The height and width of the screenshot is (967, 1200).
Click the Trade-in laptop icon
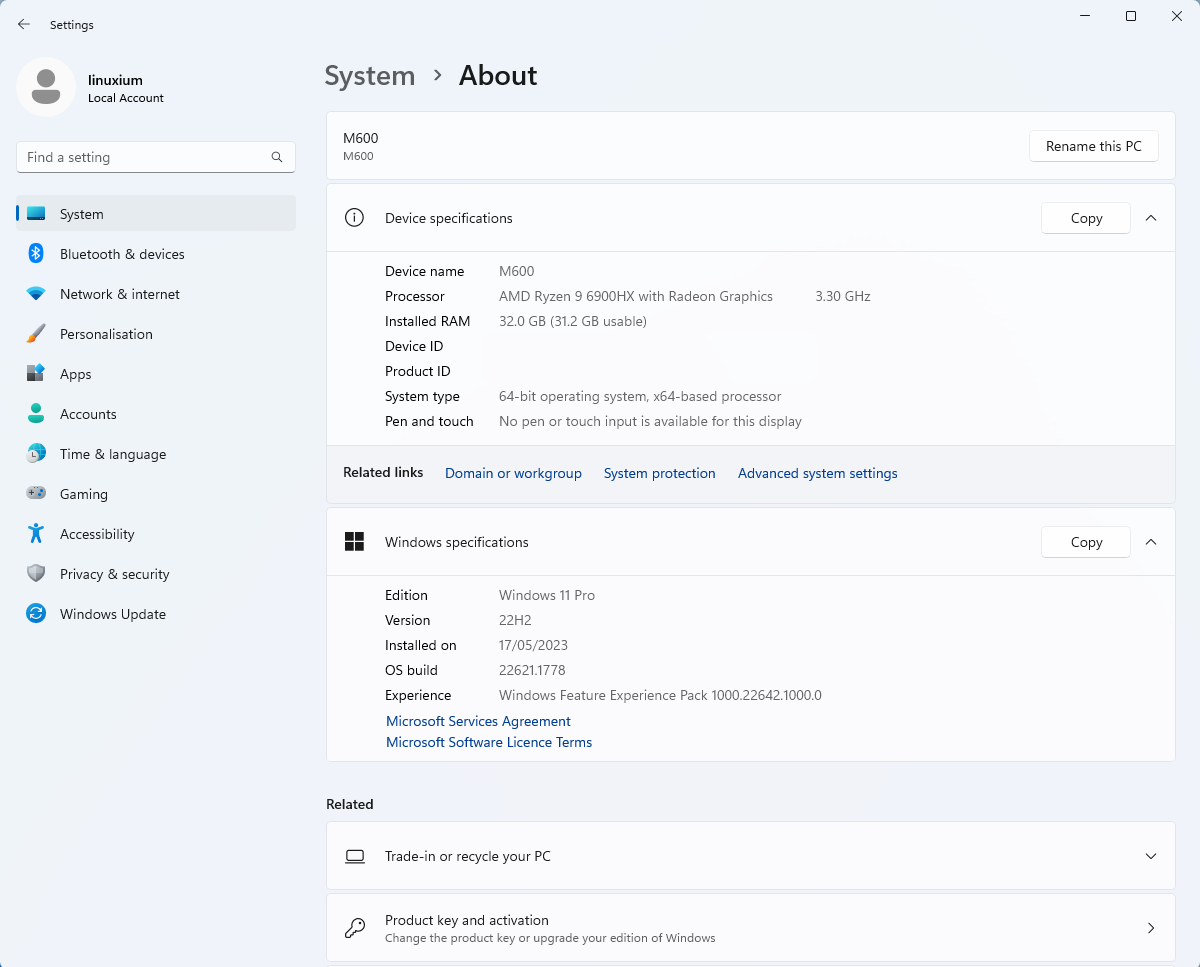(x=354, y=857)
